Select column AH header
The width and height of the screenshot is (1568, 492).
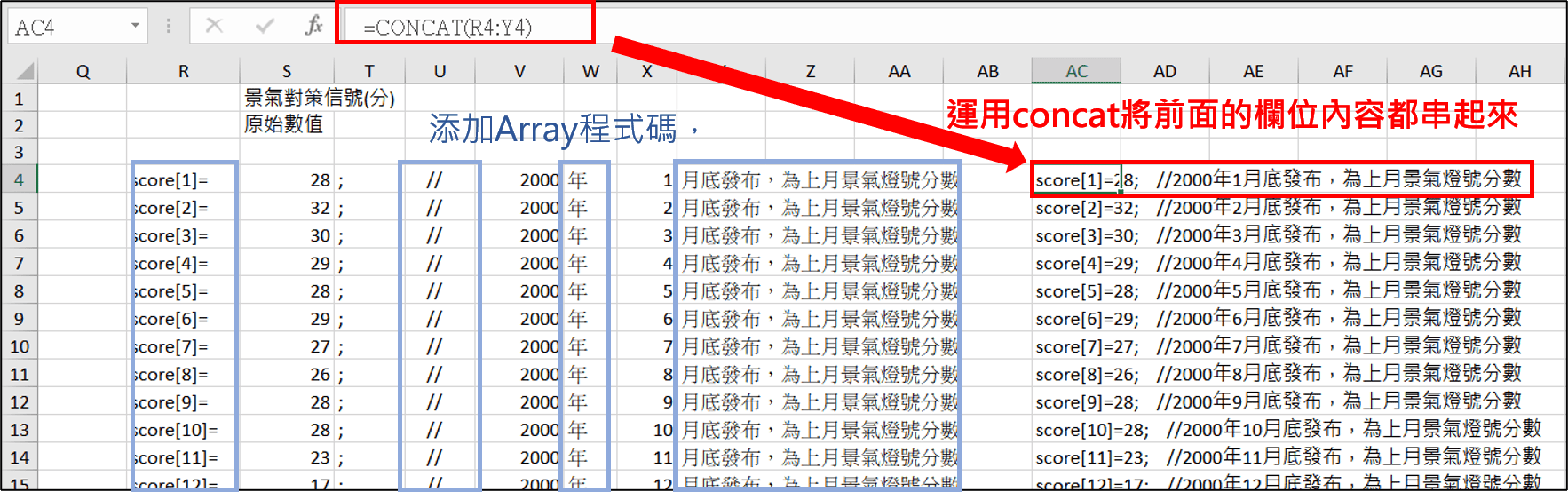click(1519, 71)
